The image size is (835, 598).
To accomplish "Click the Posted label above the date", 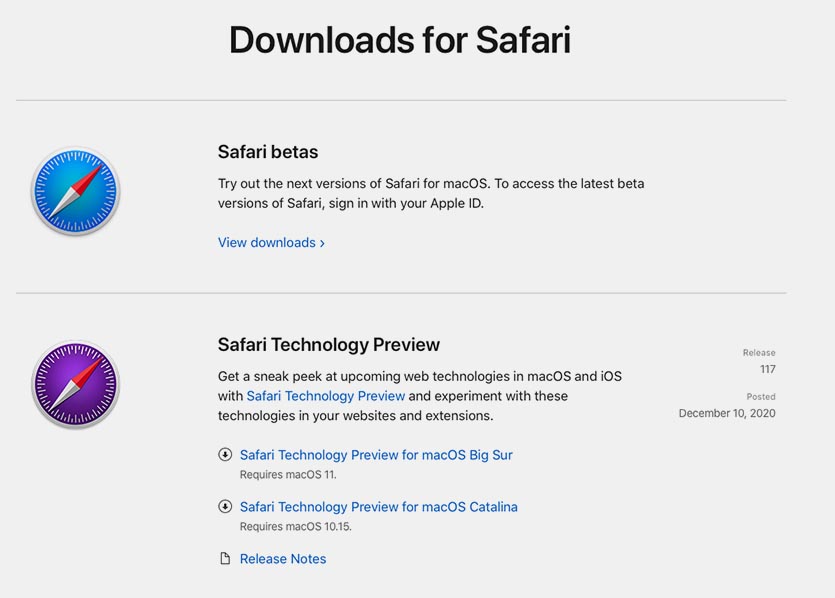I will click(x=760, y=397).
